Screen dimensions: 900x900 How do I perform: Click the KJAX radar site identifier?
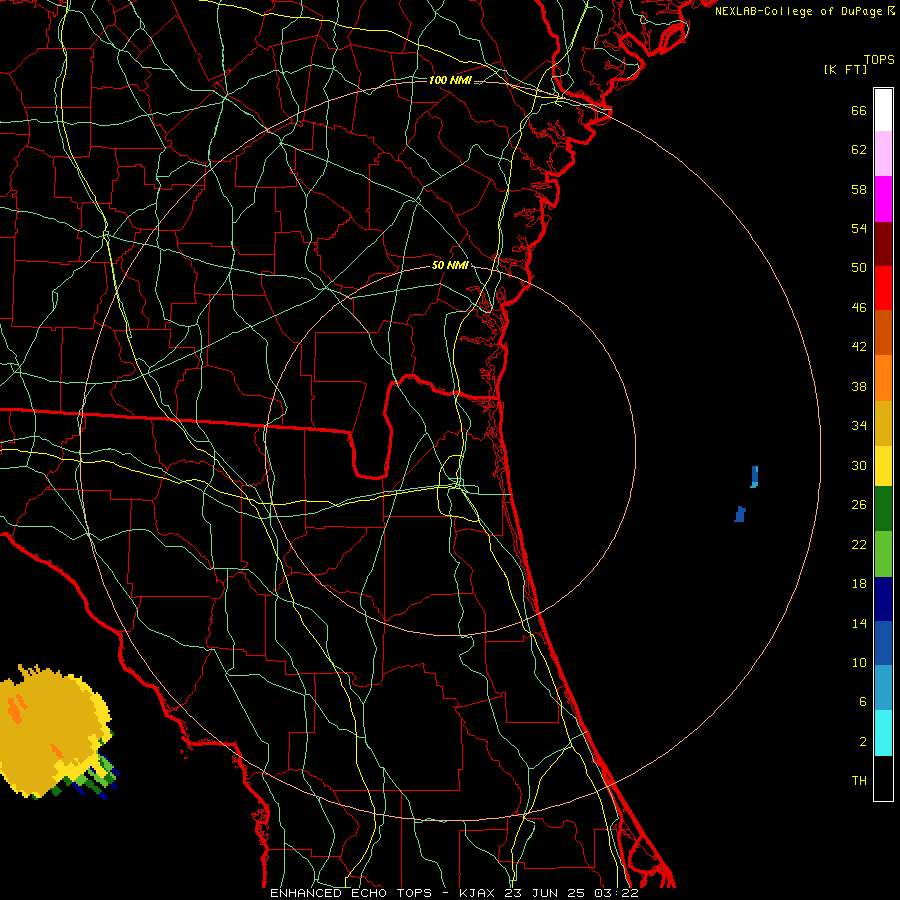[479, 893]
